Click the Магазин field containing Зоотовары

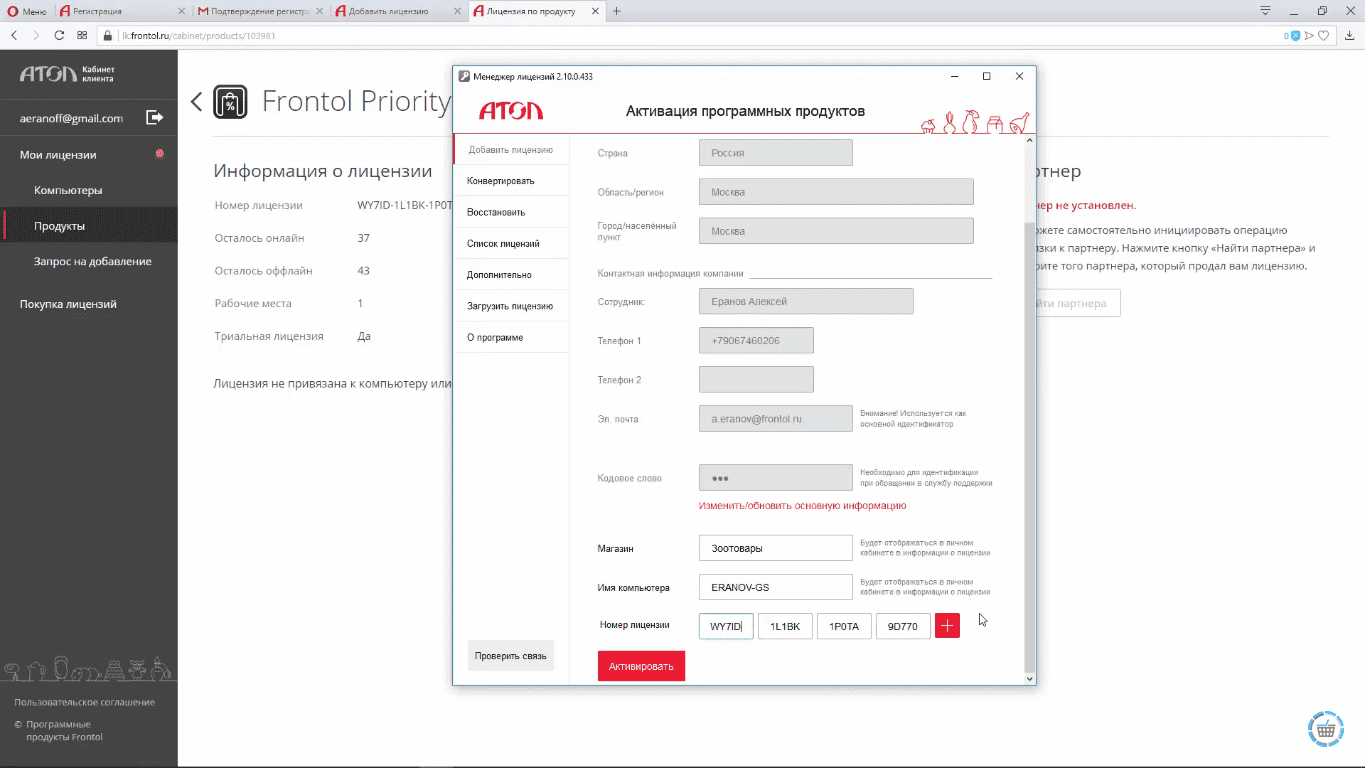tap(775, 548)
